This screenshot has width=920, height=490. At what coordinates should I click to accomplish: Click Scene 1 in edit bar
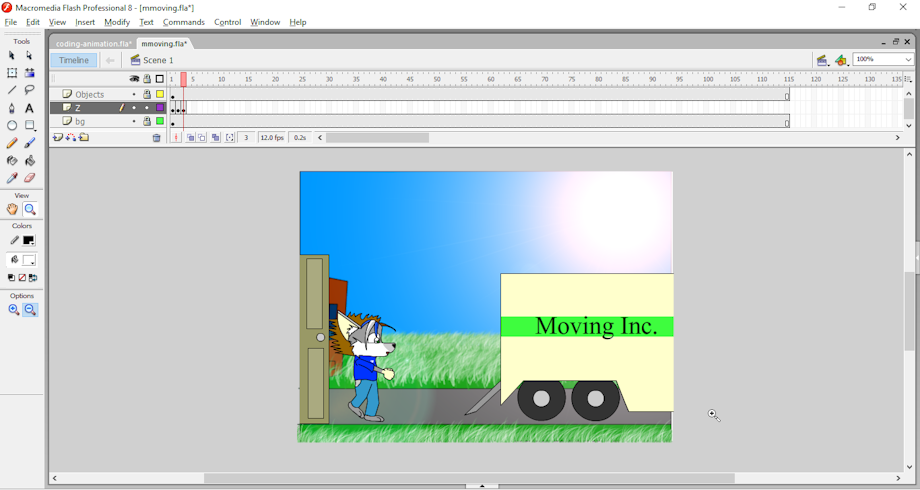tap(158, 60)
